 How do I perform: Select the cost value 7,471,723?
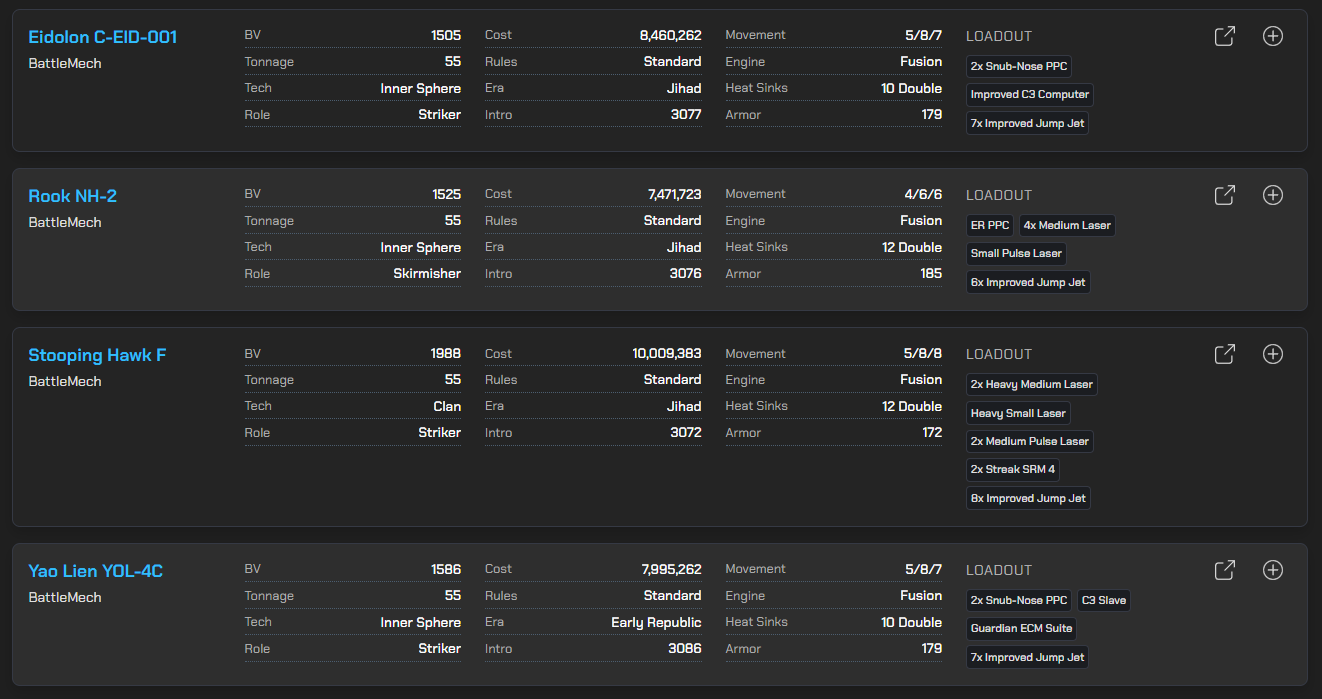tap(674, 194)
